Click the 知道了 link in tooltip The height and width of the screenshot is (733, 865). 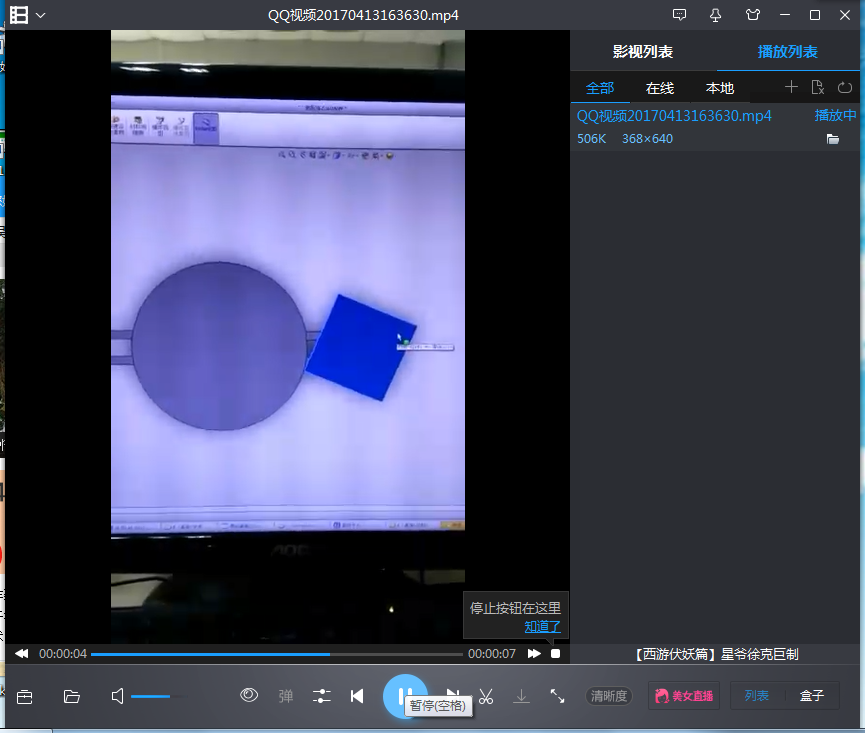coord(542,627)
